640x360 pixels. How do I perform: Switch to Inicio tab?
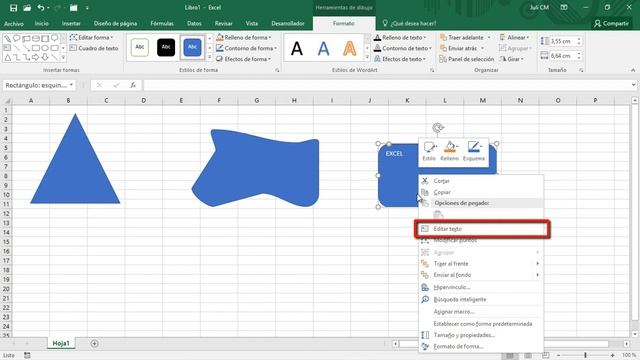point(42,23)
